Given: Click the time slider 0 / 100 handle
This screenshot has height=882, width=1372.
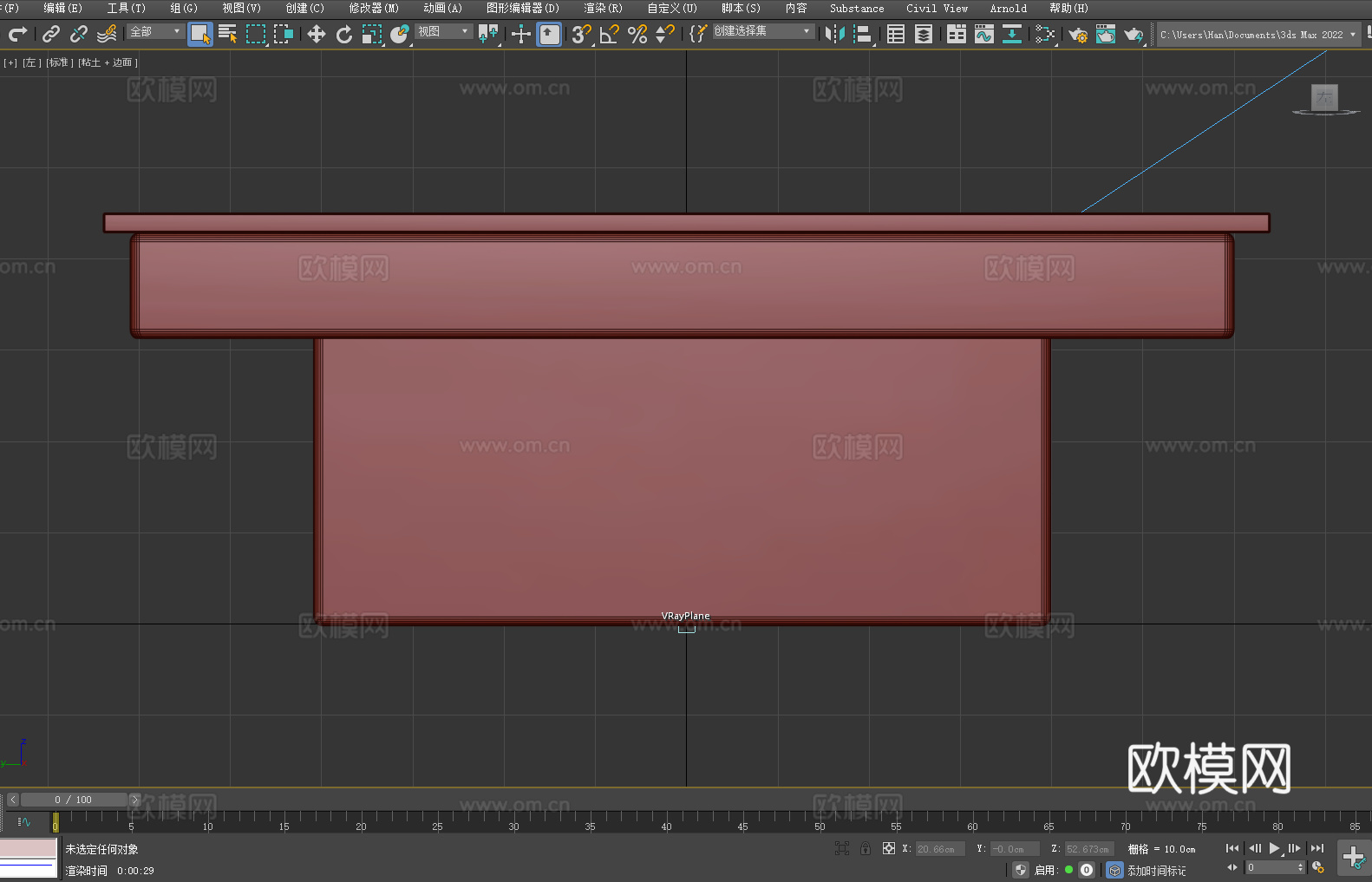Looking at the screenshot, I should [x=74, y=800].
